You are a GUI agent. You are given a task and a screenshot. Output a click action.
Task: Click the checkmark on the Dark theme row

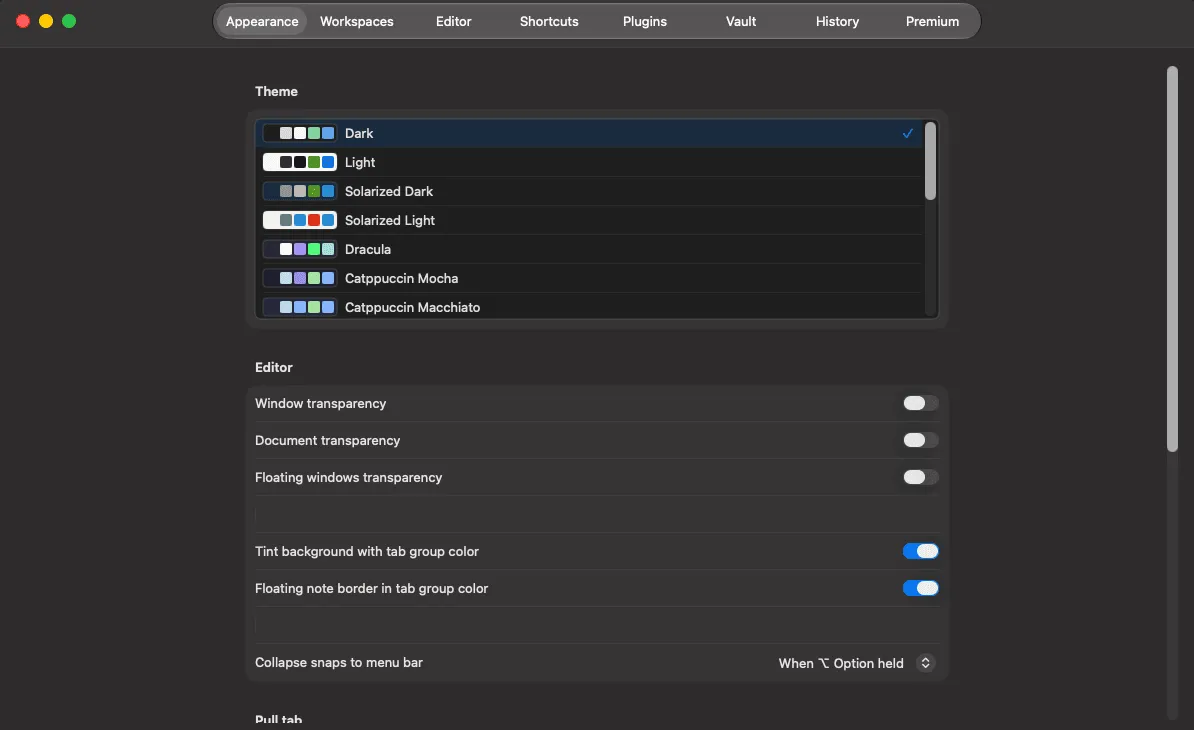pos(908,133)
